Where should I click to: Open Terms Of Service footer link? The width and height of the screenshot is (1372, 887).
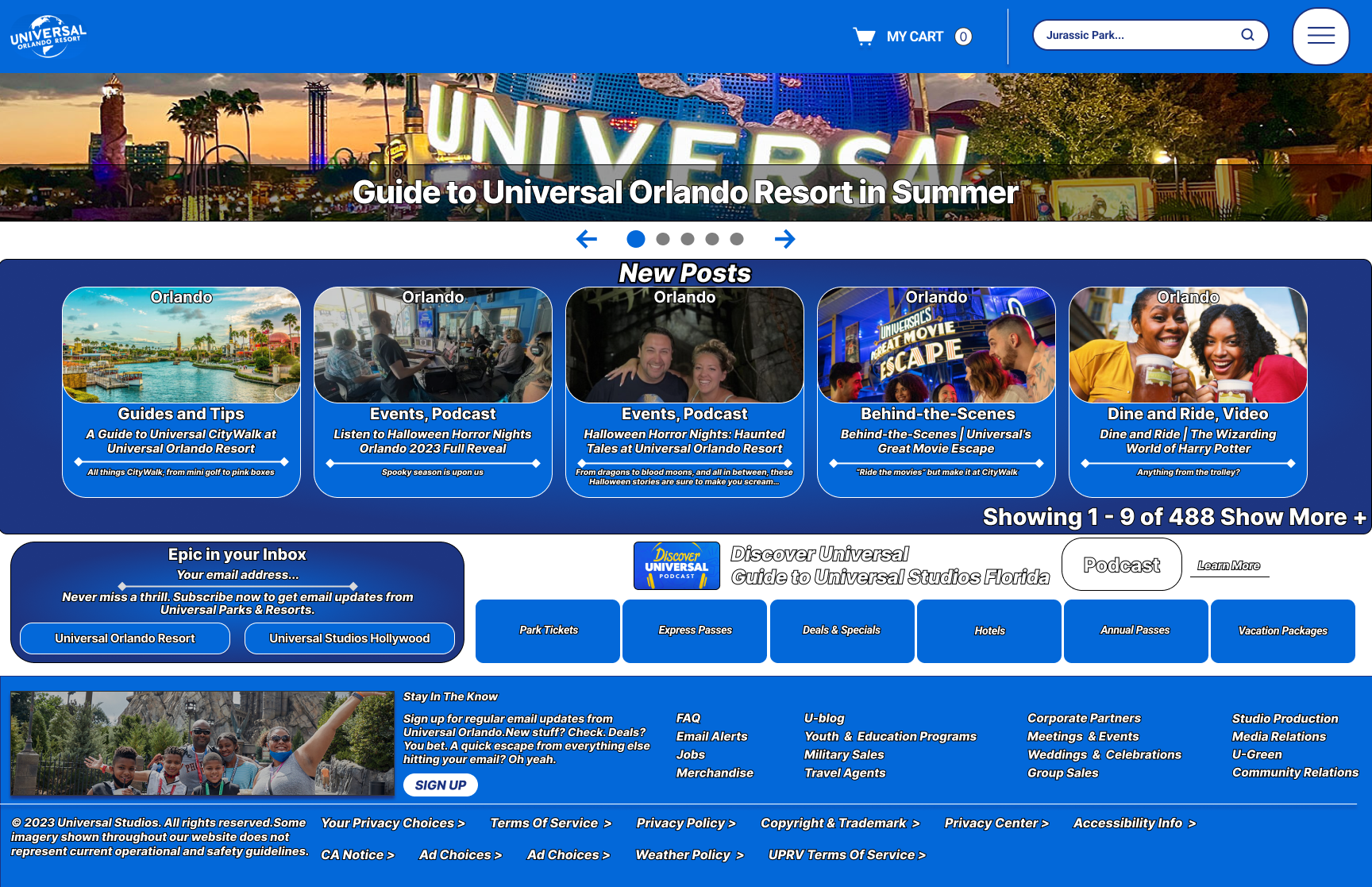(551, 823)
